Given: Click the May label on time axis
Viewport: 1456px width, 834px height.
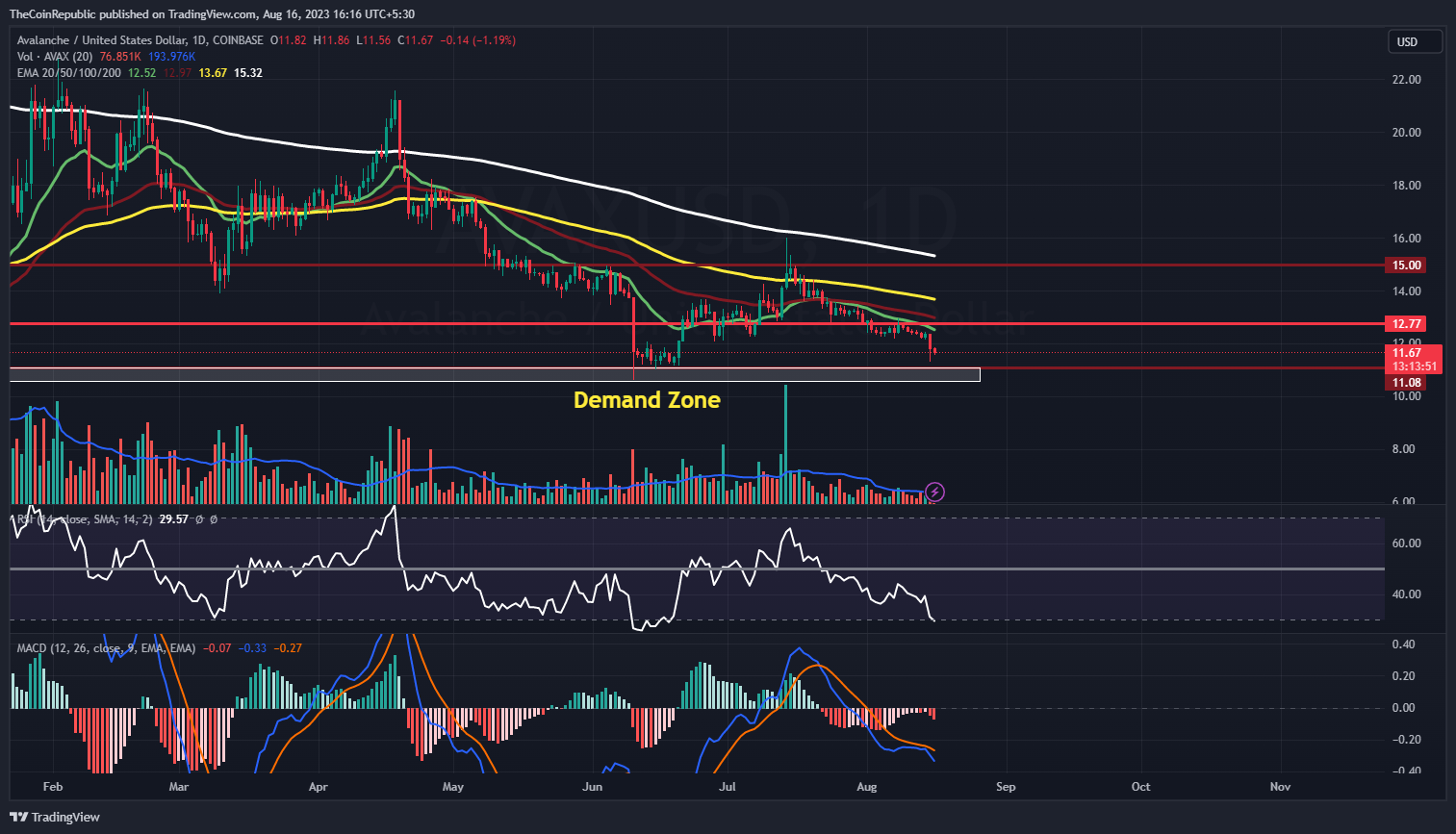Looking at the screenshot, I should [x=453, y=787].
